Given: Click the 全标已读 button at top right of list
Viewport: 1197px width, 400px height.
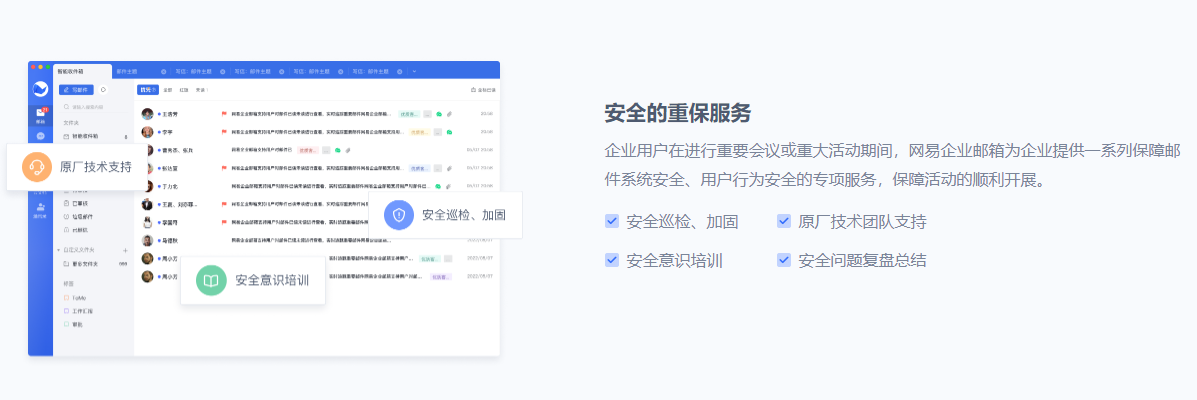Looking at the screenshot, I should coord(481,90).
